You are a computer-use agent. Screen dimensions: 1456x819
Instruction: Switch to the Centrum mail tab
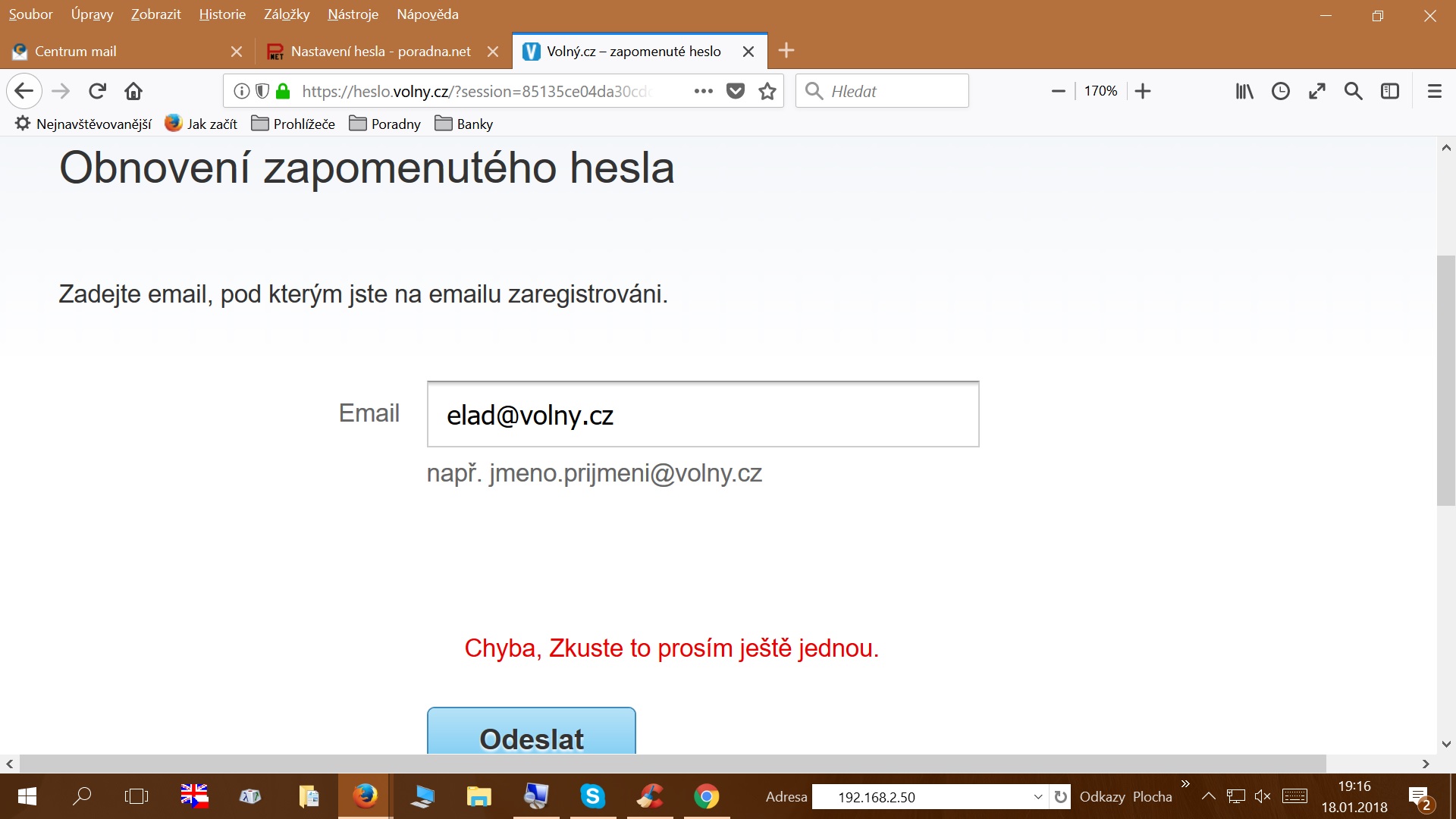pos(76,52)
